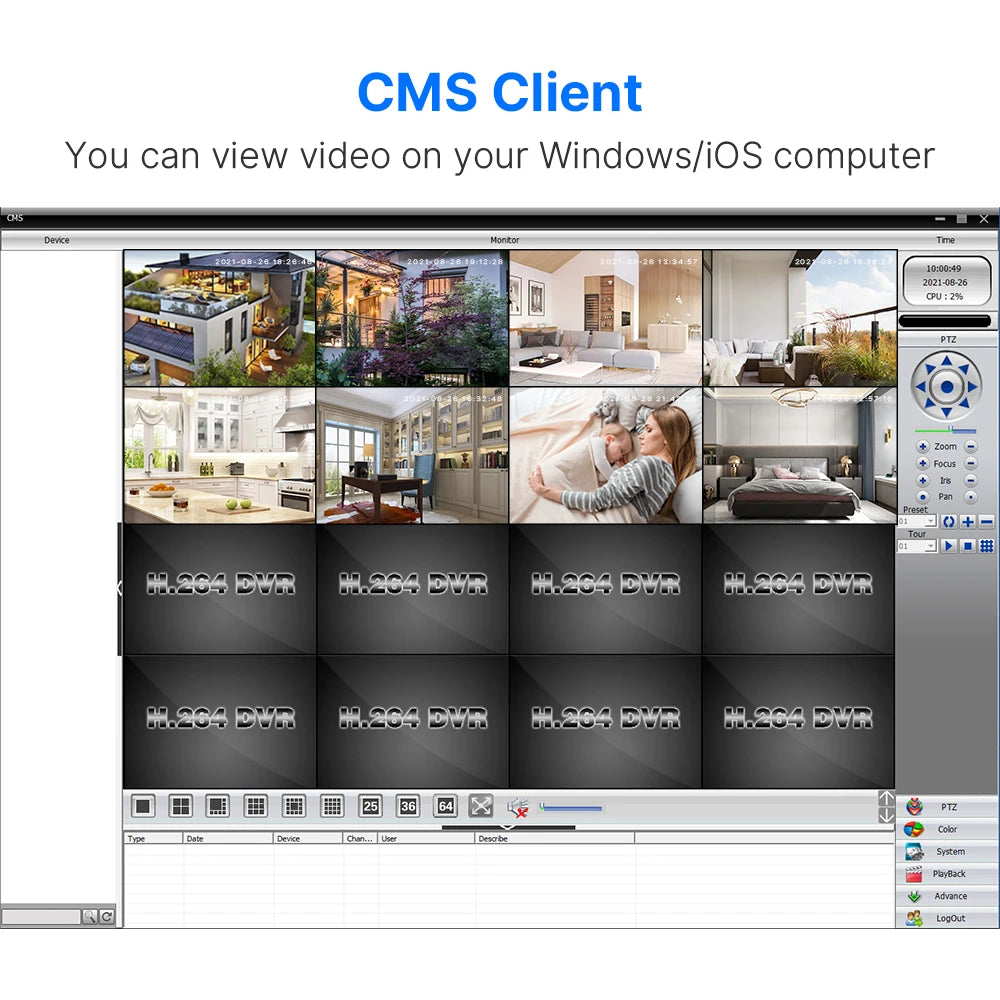Screen dimensions: 1000x1000
Task: Open the Preset number dropdown
Action: pyautogui.click(x=931, y=522)
